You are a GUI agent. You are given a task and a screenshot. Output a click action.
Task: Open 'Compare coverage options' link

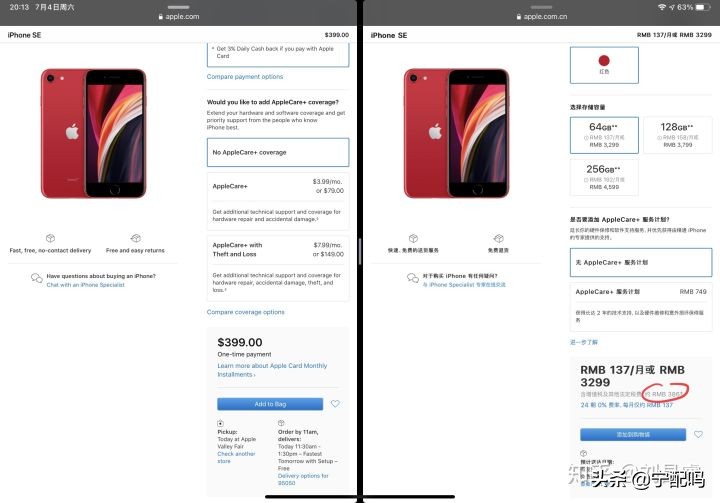click(x=246, y=312)
